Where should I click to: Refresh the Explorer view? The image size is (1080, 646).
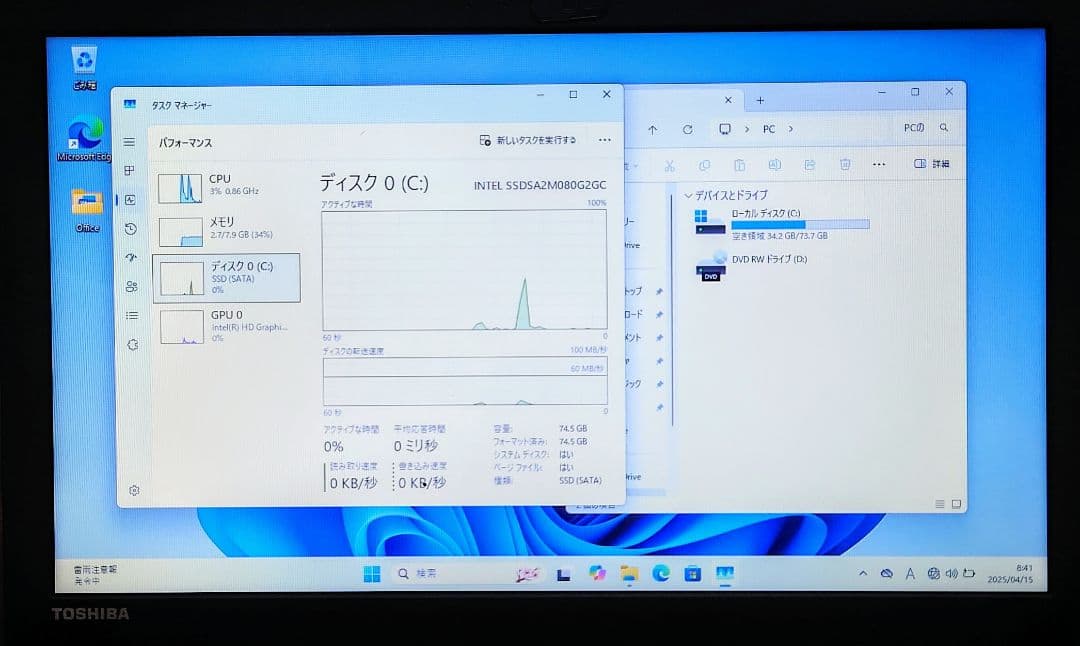pyautogui.click(x=688, y=129)
